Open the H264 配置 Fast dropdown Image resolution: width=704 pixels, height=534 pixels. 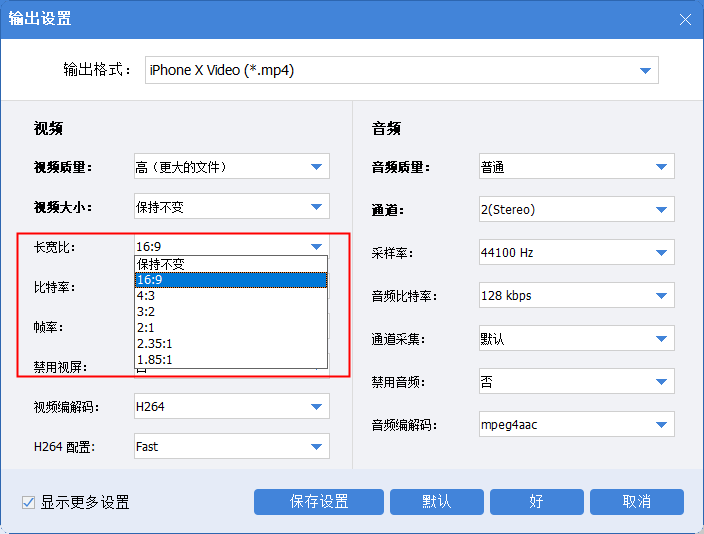[231, 446]
